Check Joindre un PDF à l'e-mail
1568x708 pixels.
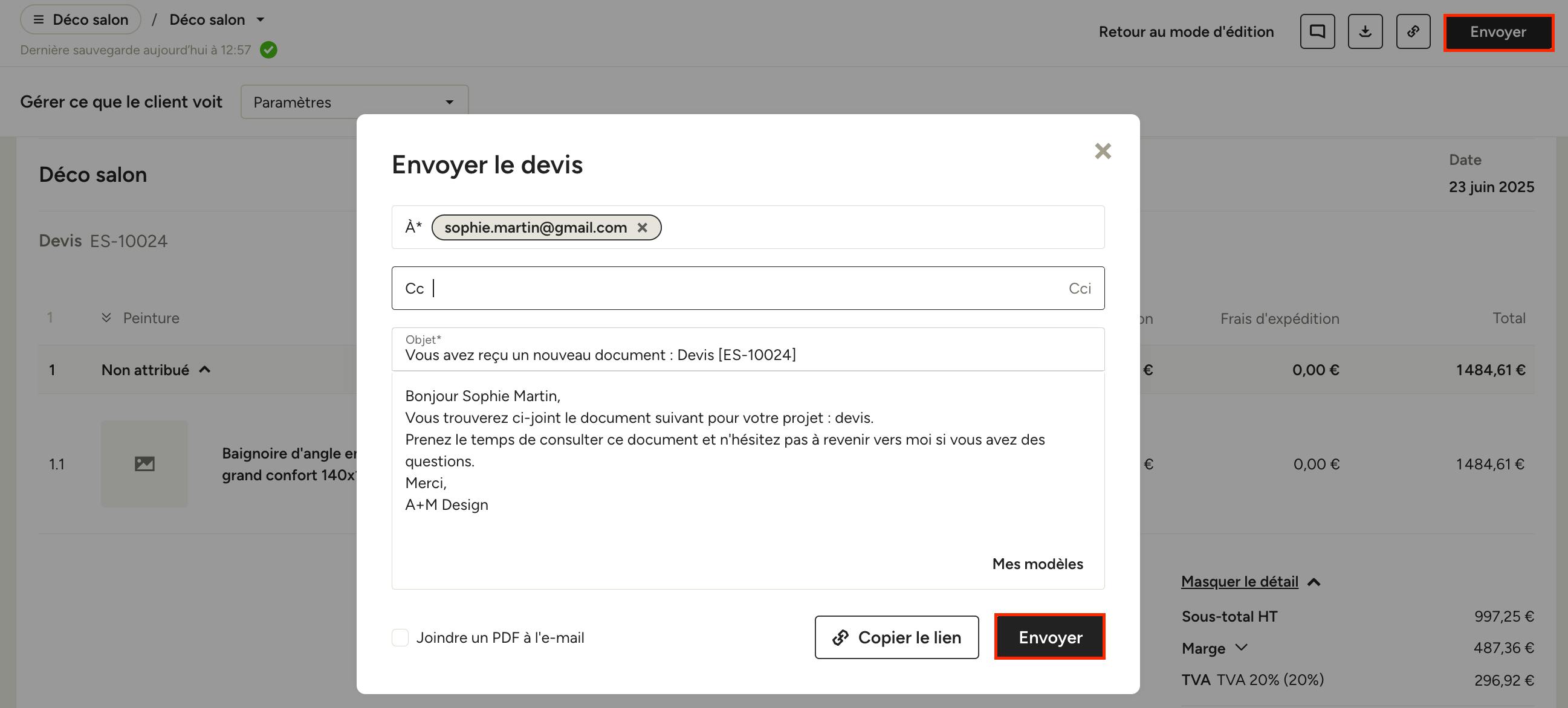pos(400,637)
